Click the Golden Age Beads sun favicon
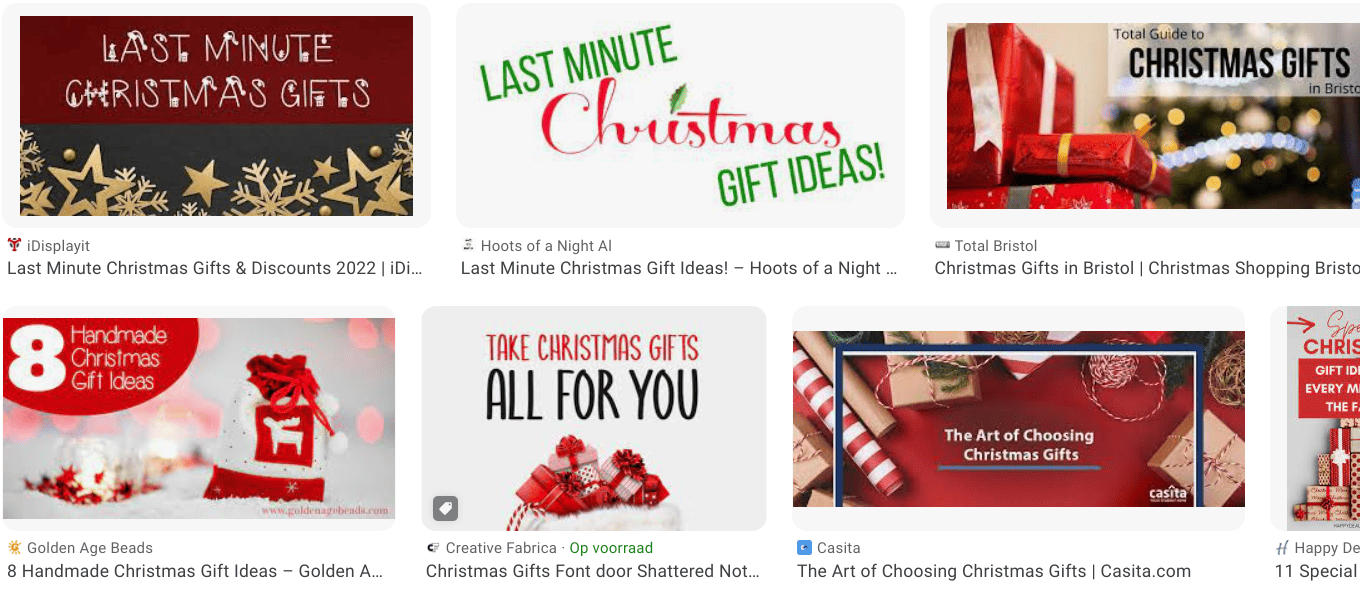This screenshot has height=596, width=1360. [x=14, y=548]
